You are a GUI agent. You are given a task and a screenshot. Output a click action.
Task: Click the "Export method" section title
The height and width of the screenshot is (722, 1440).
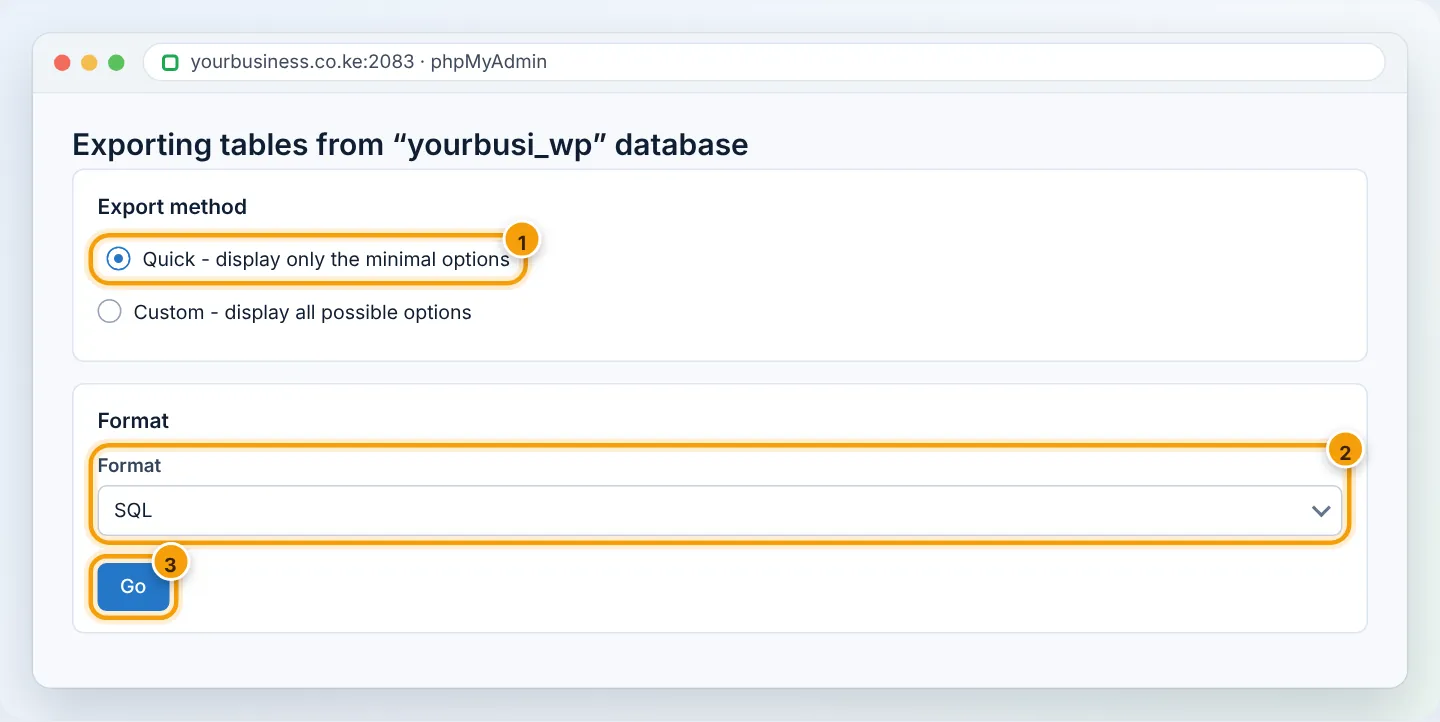[x=172, y=207]
